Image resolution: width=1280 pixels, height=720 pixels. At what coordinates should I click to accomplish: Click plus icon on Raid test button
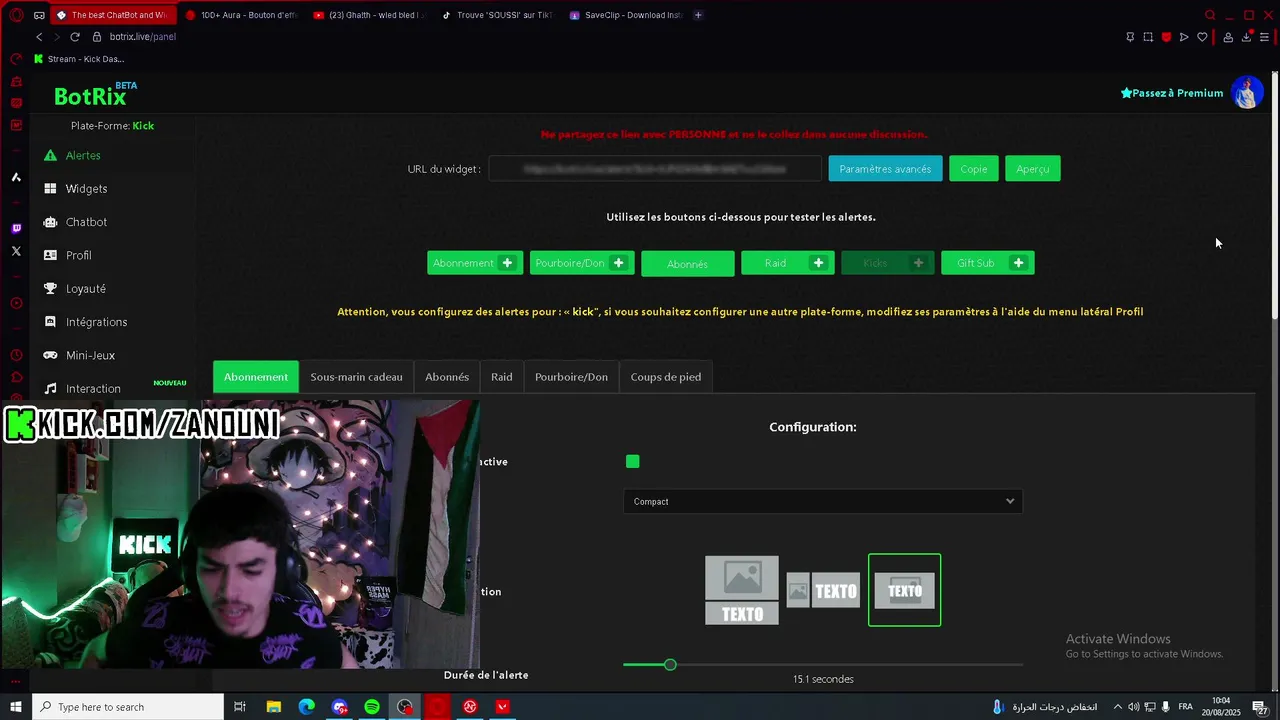point(818,263)
